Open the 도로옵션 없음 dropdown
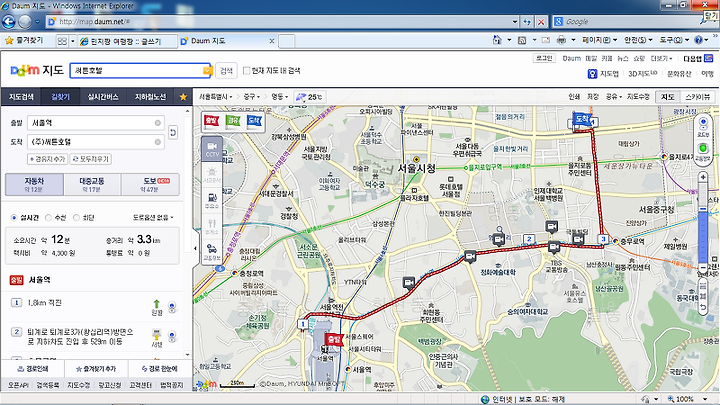This screenshot has height=405, width=720. [153, 218]
